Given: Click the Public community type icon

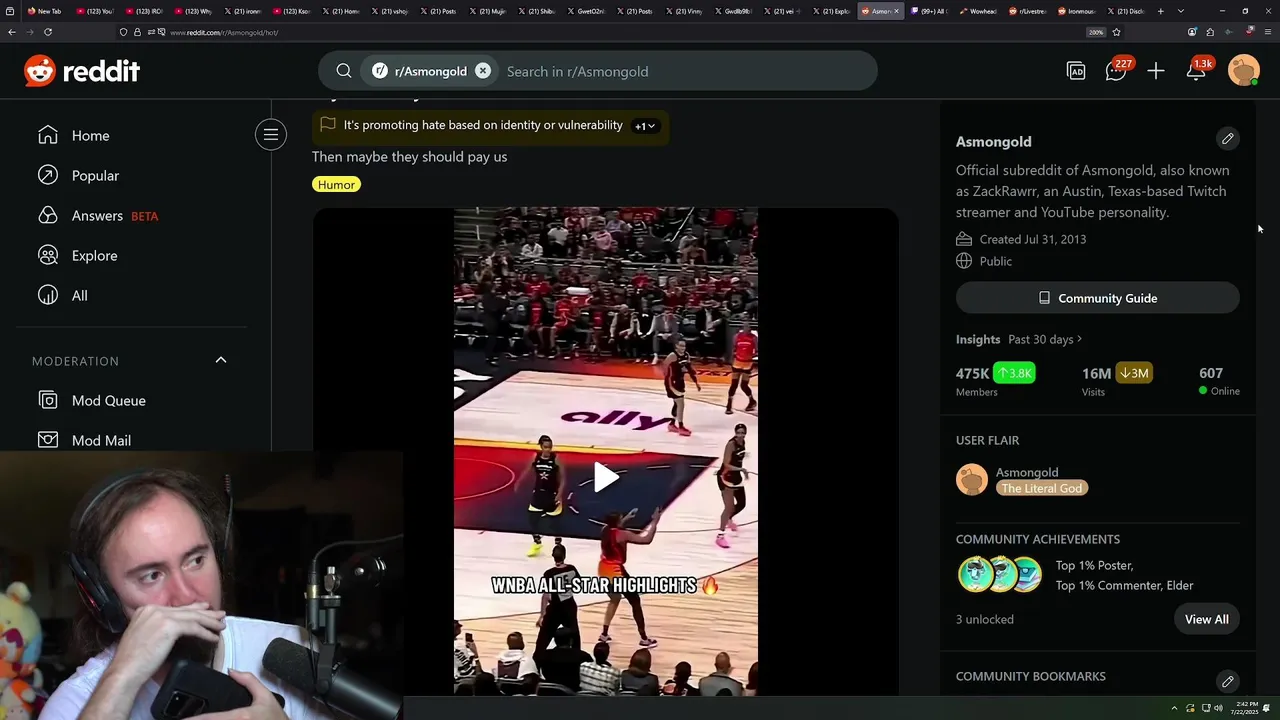Looking at the screenshot, I should click(x=964, y=261).
